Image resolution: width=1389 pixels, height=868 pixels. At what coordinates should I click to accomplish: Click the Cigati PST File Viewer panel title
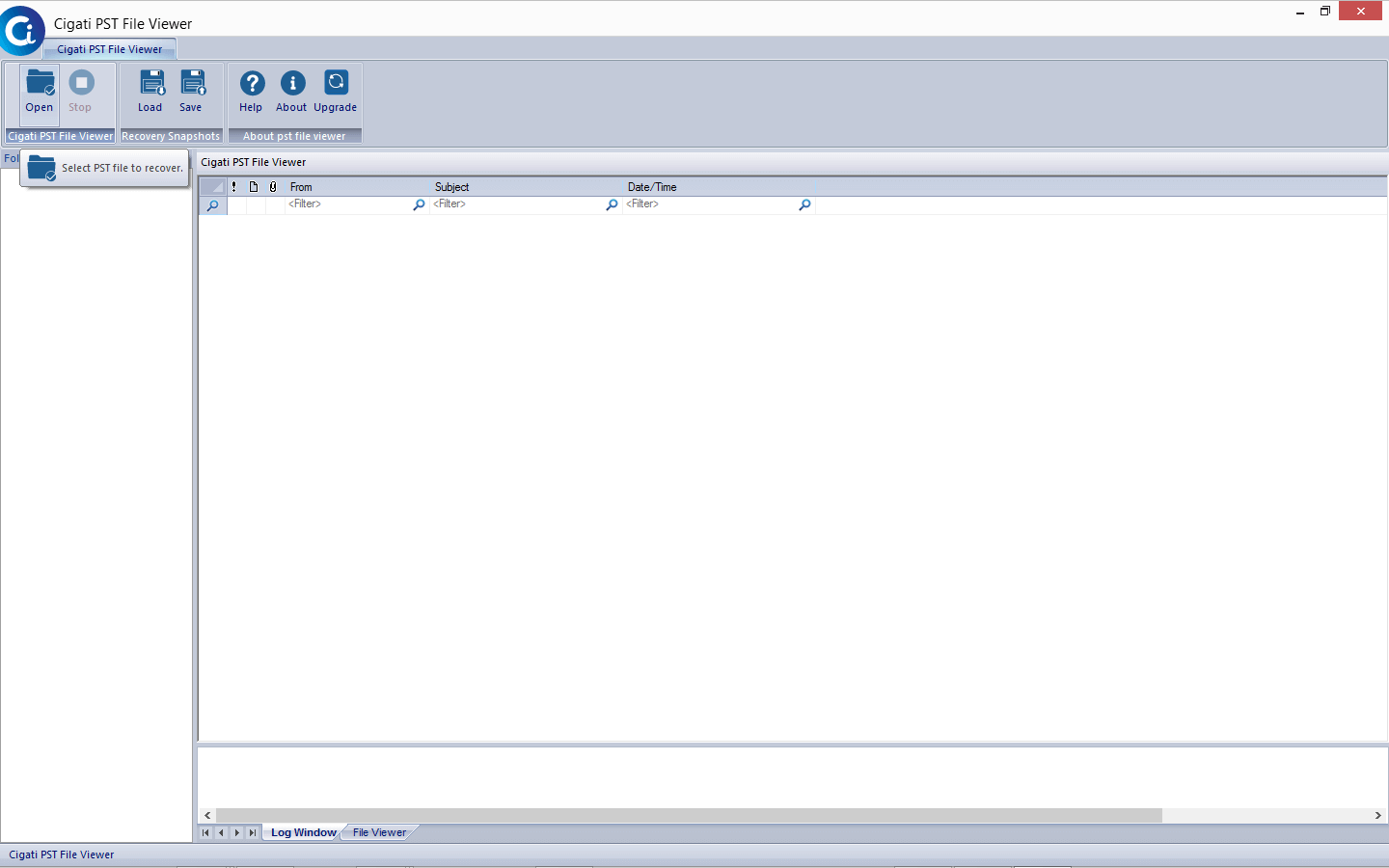point(254,162)
